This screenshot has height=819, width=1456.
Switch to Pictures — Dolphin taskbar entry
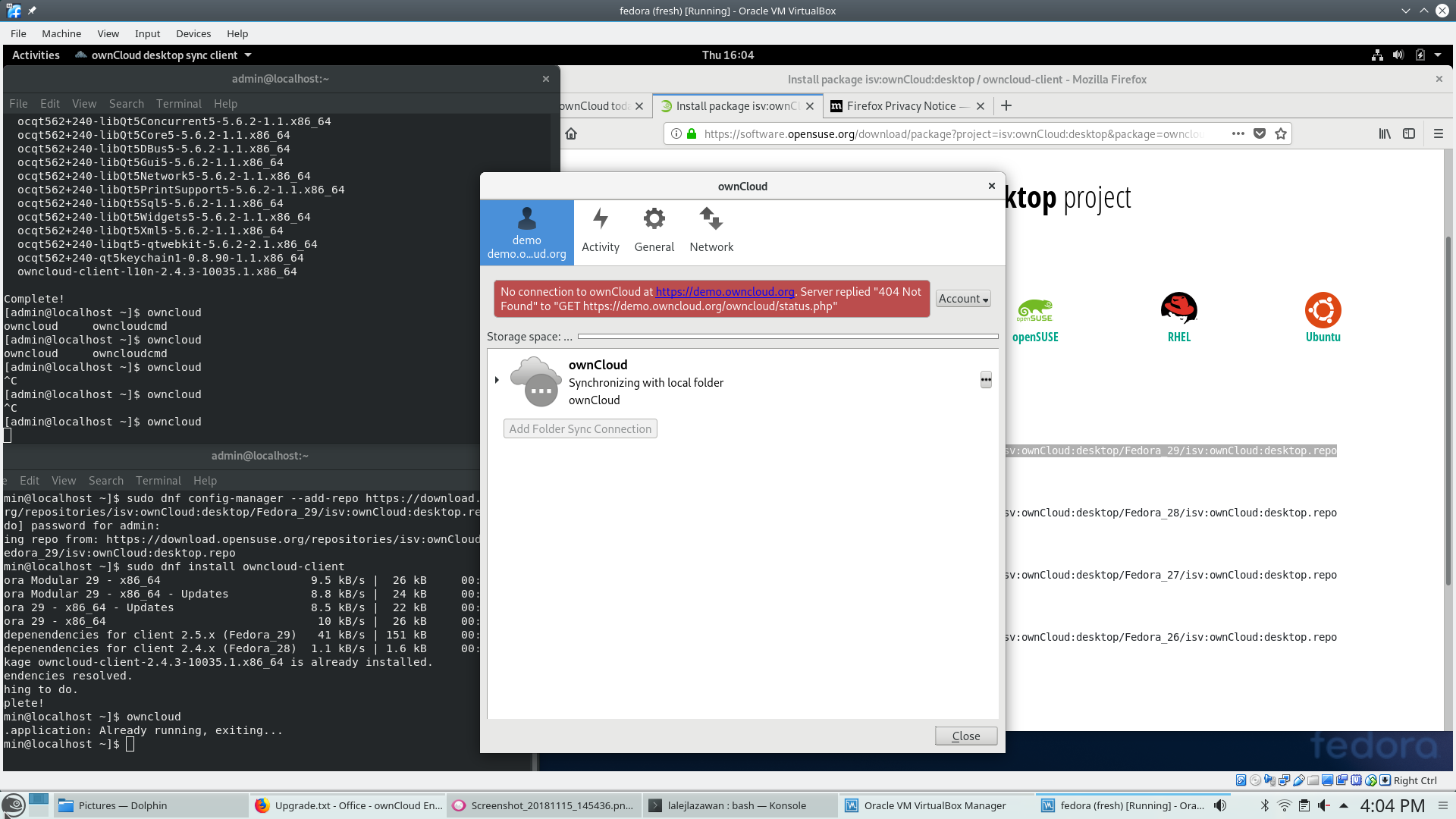[x=149, y=805]
